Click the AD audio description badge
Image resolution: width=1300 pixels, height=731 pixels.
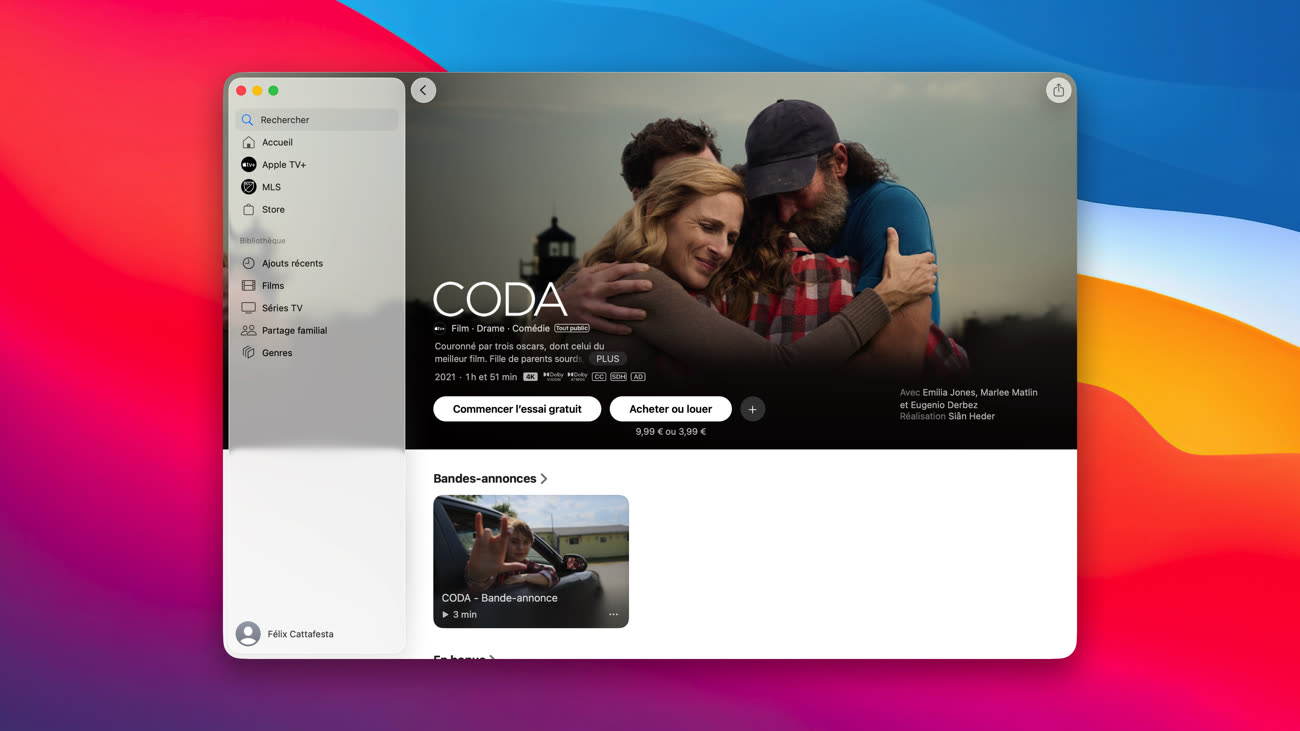pyautogui.click(x=638, y=377)
